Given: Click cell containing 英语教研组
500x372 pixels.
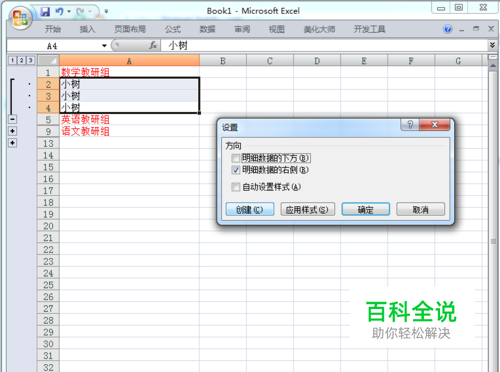Looking at the screenshot, I should [x=129, y=119].
